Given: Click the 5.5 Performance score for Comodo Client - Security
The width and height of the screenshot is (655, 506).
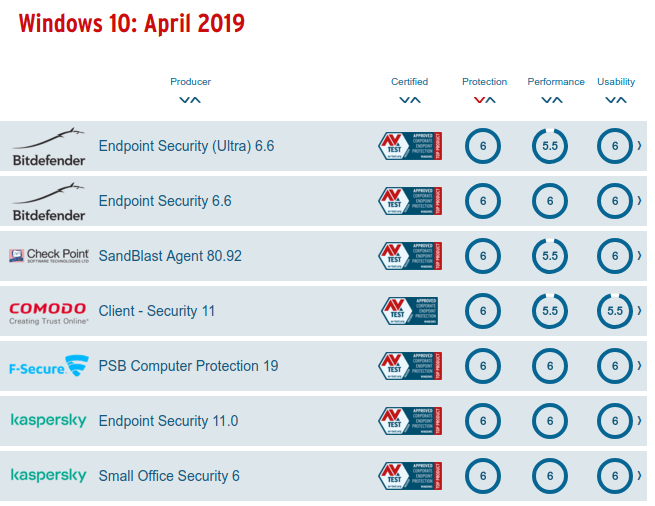Looking at the screenshot, I should pos(550,311).
